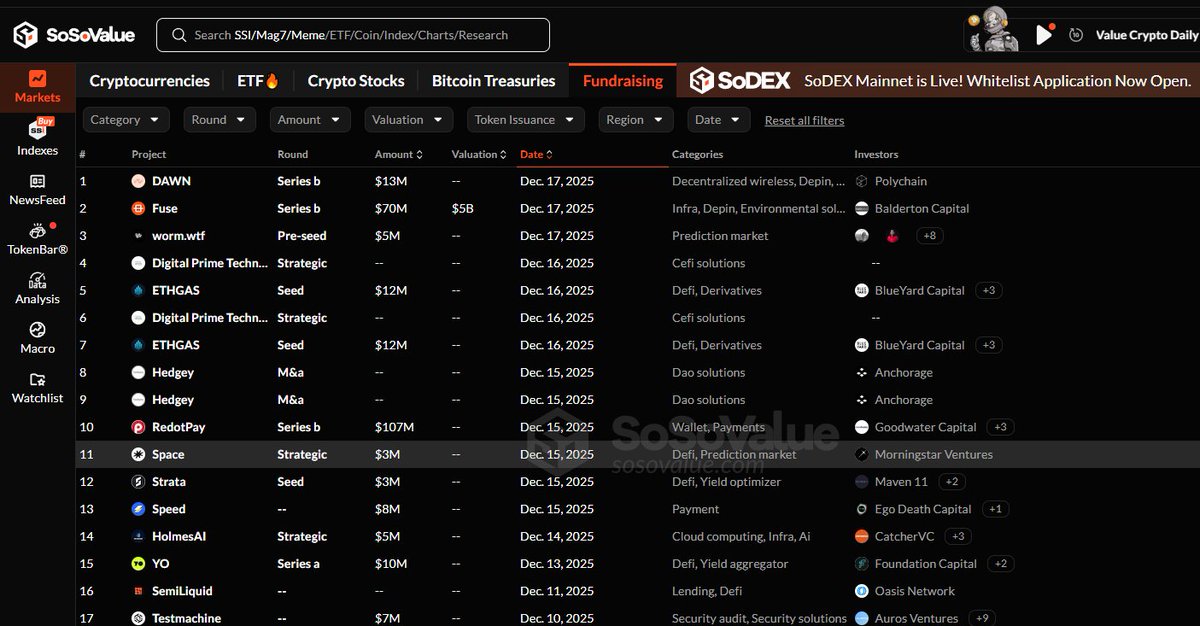Click the Polychain investor icon

862,181
